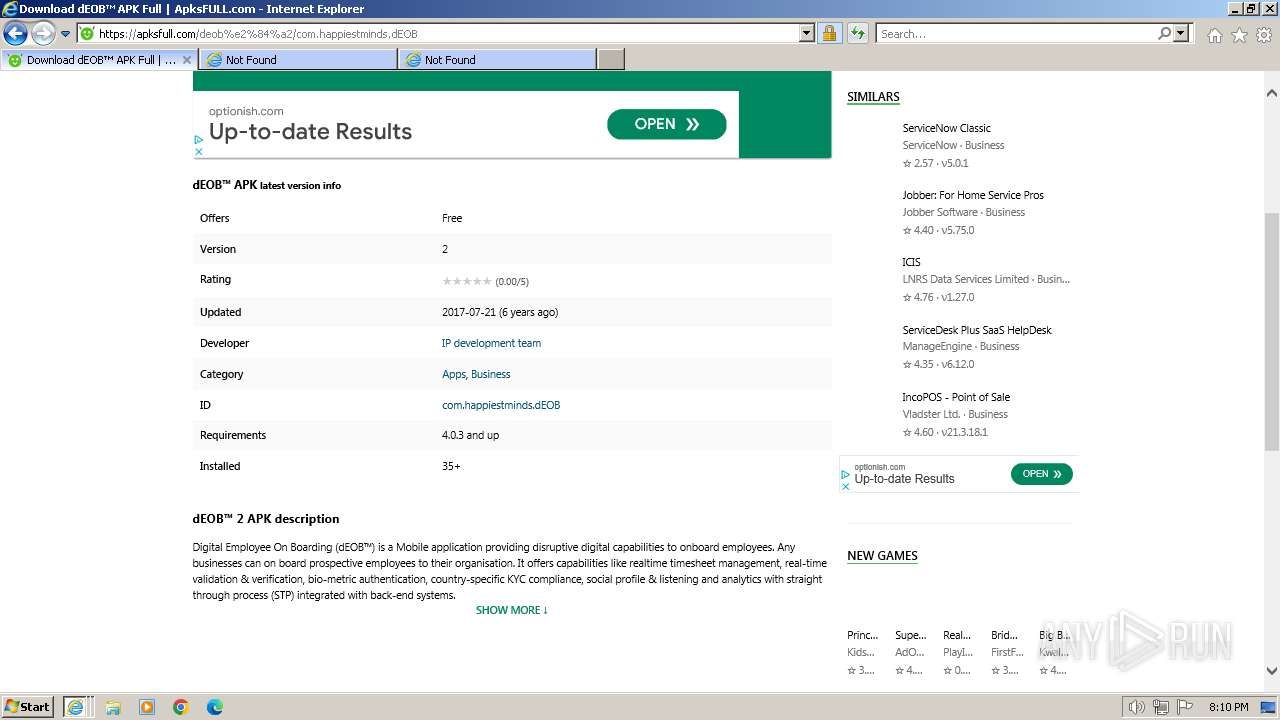
Task: Open a new blank tab
Action: click(x=611, y=60)
